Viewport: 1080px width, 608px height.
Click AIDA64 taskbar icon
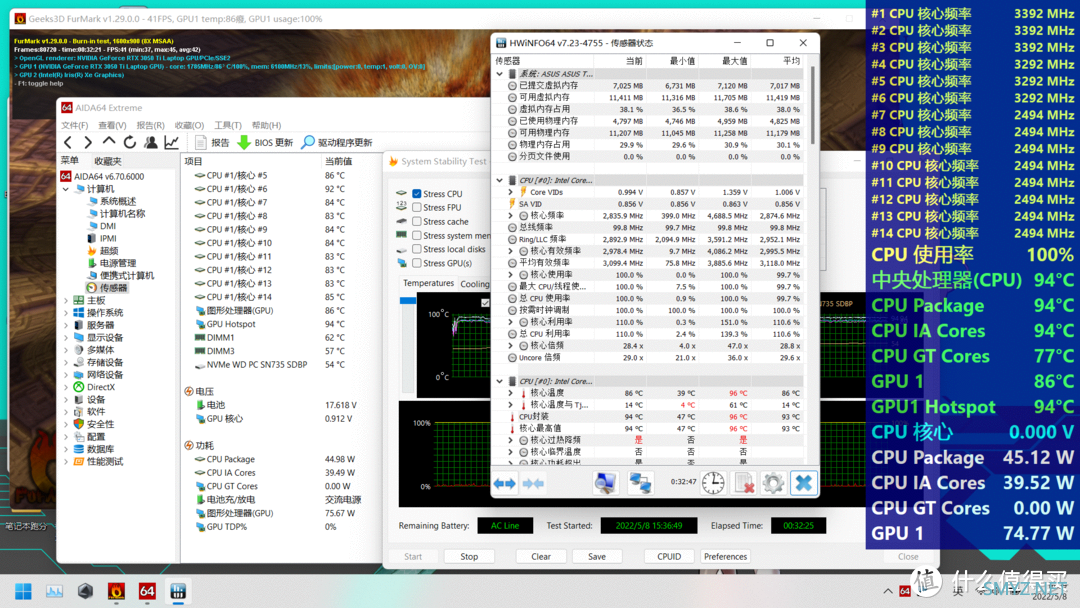point(147,591)
